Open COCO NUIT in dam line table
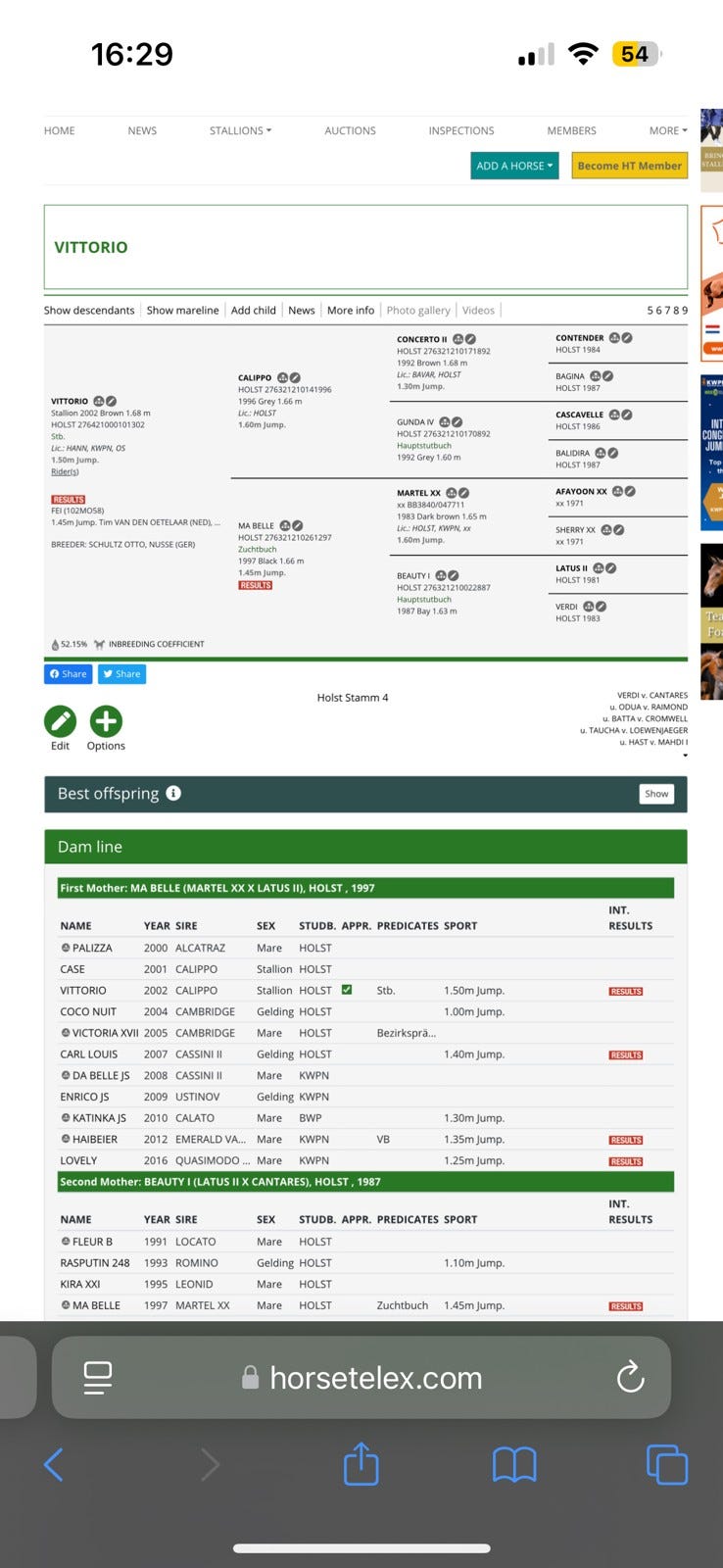 coord(88,1011)
